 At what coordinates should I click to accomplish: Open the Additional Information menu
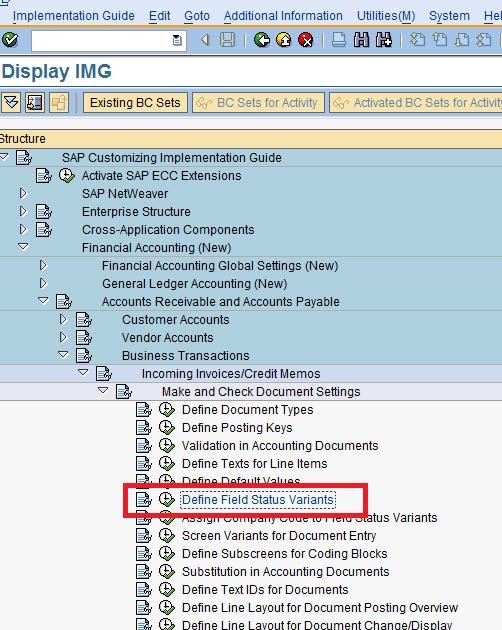(x=283, y=16)
